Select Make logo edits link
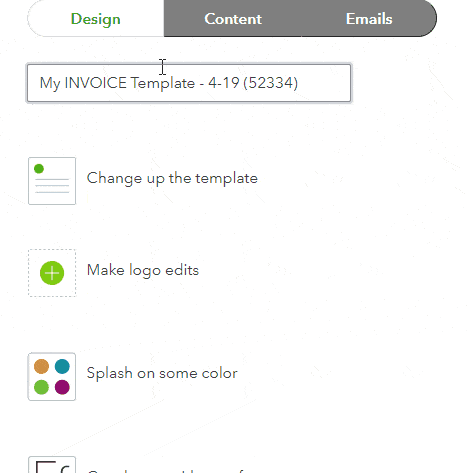 [143, 270]
